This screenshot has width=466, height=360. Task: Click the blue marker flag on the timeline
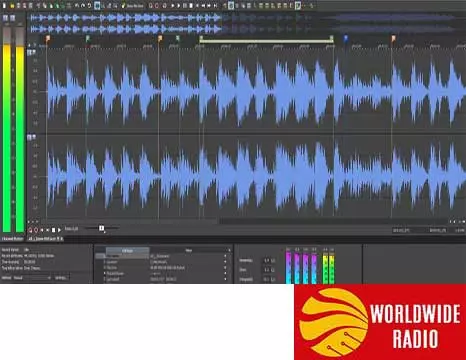pos(346,38)
